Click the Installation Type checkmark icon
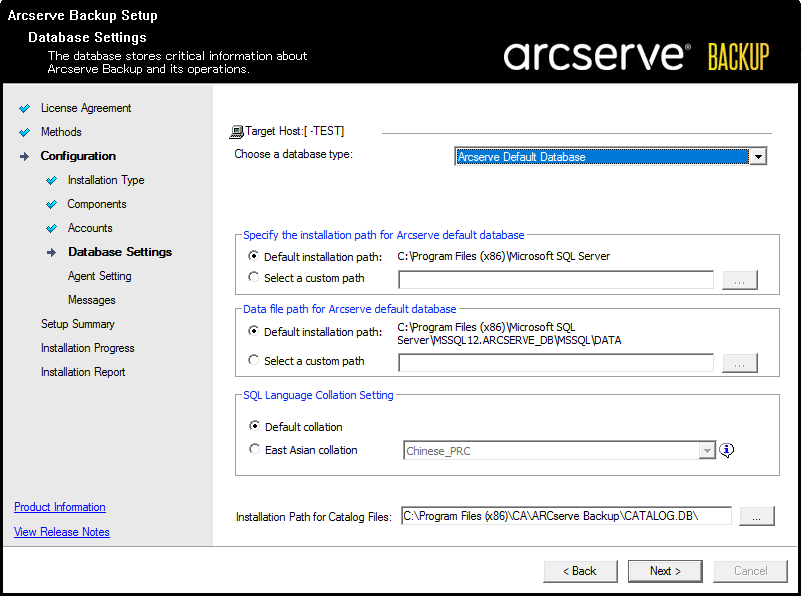Image resolution: width=803 pixels, height=597 pixels. point(51,181)
